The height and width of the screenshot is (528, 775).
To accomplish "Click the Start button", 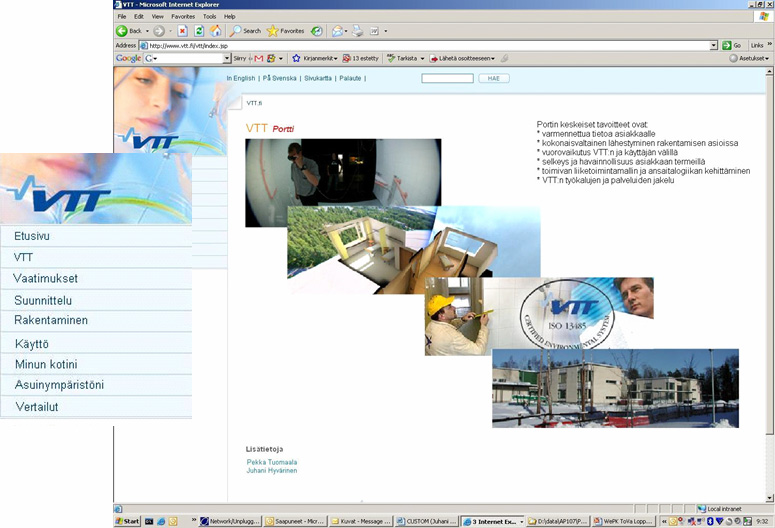I will (128, 521).
